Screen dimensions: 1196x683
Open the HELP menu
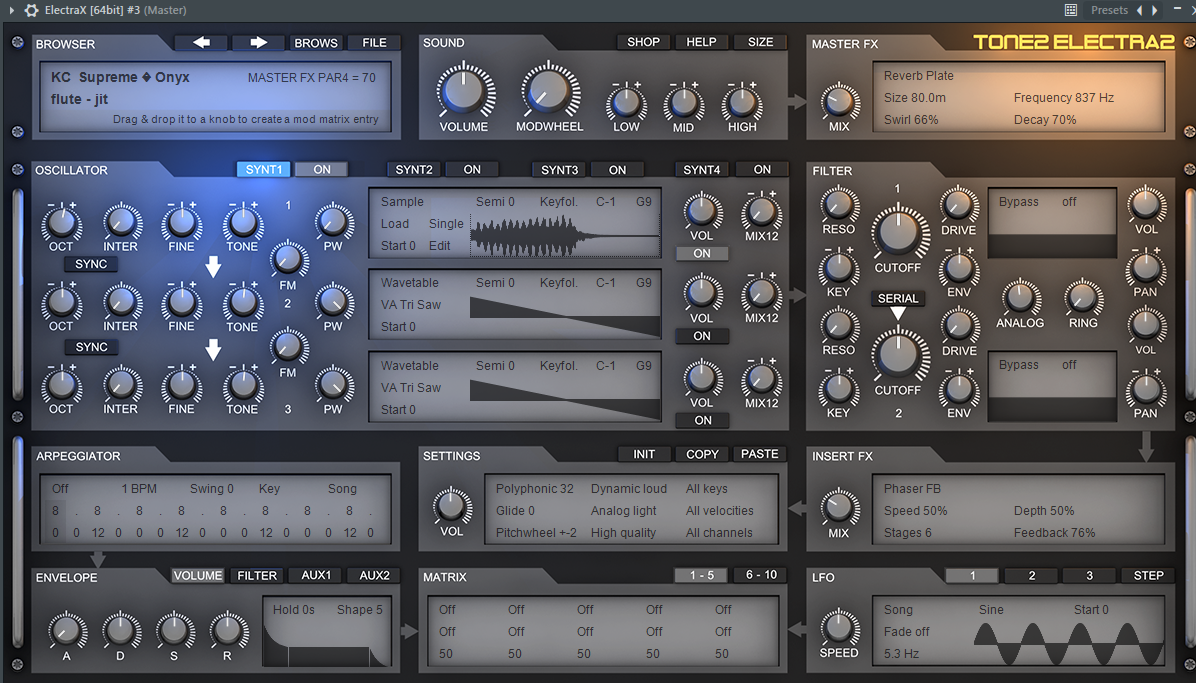pos(701,42)
